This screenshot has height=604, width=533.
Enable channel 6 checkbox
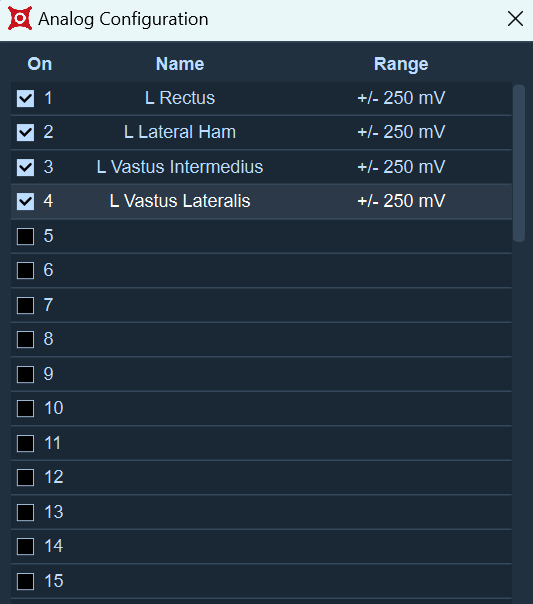25,270
